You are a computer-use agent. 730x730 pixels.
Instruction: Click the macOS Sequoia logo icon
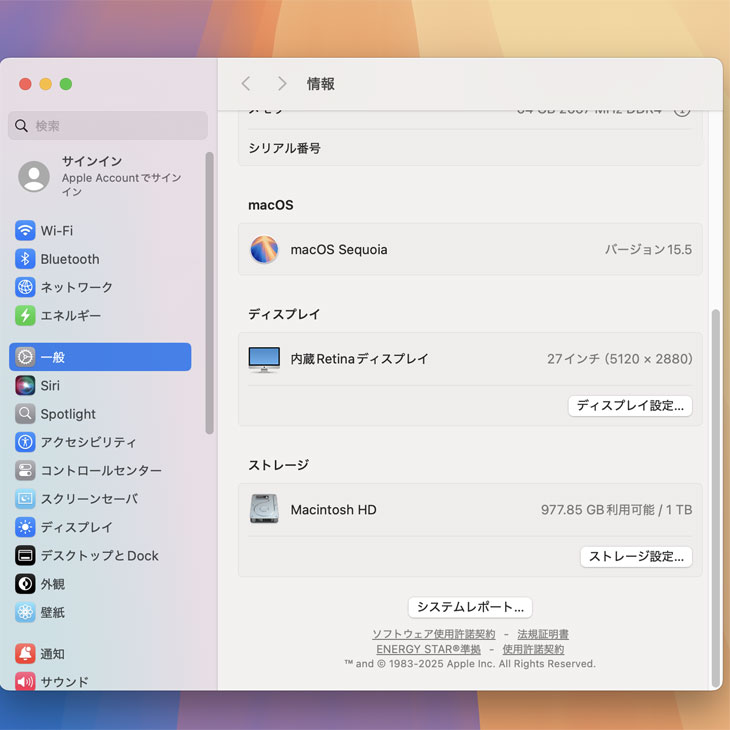tap(264, 249)
